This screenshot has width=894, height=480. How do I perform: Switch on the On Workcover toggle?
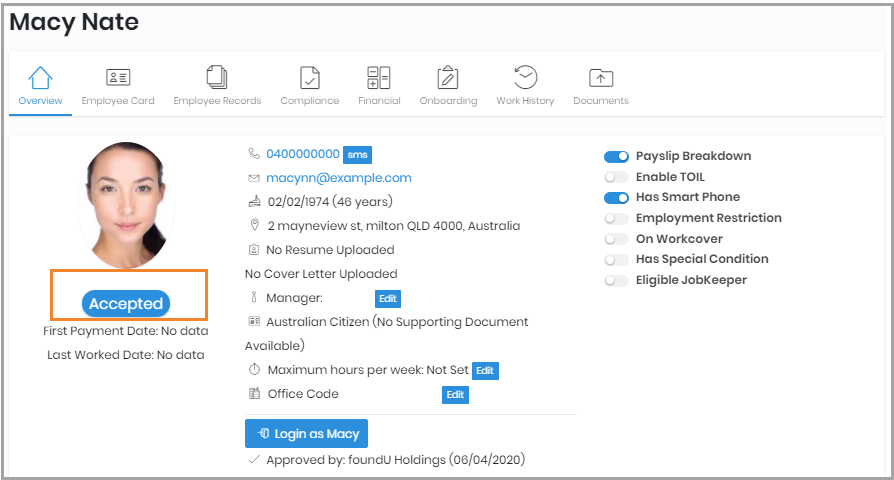point(617,239)
